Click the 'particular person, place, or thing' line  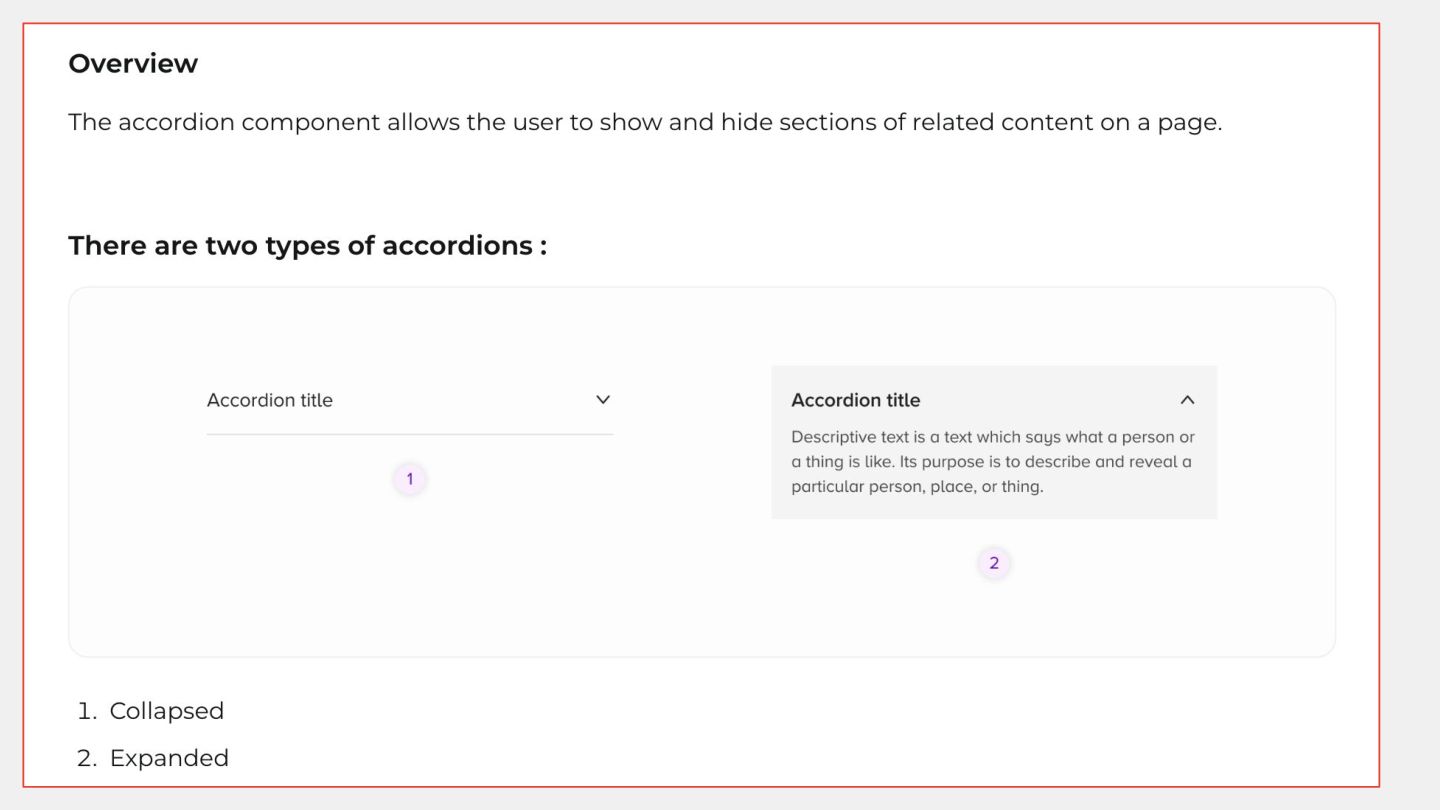[x=917, y=487]
